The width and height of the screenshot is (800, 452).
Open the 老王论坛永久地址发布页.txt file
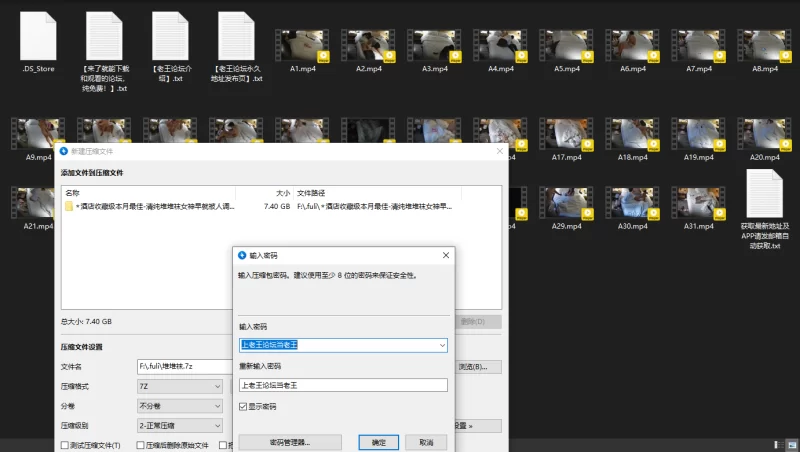(238, 38)
